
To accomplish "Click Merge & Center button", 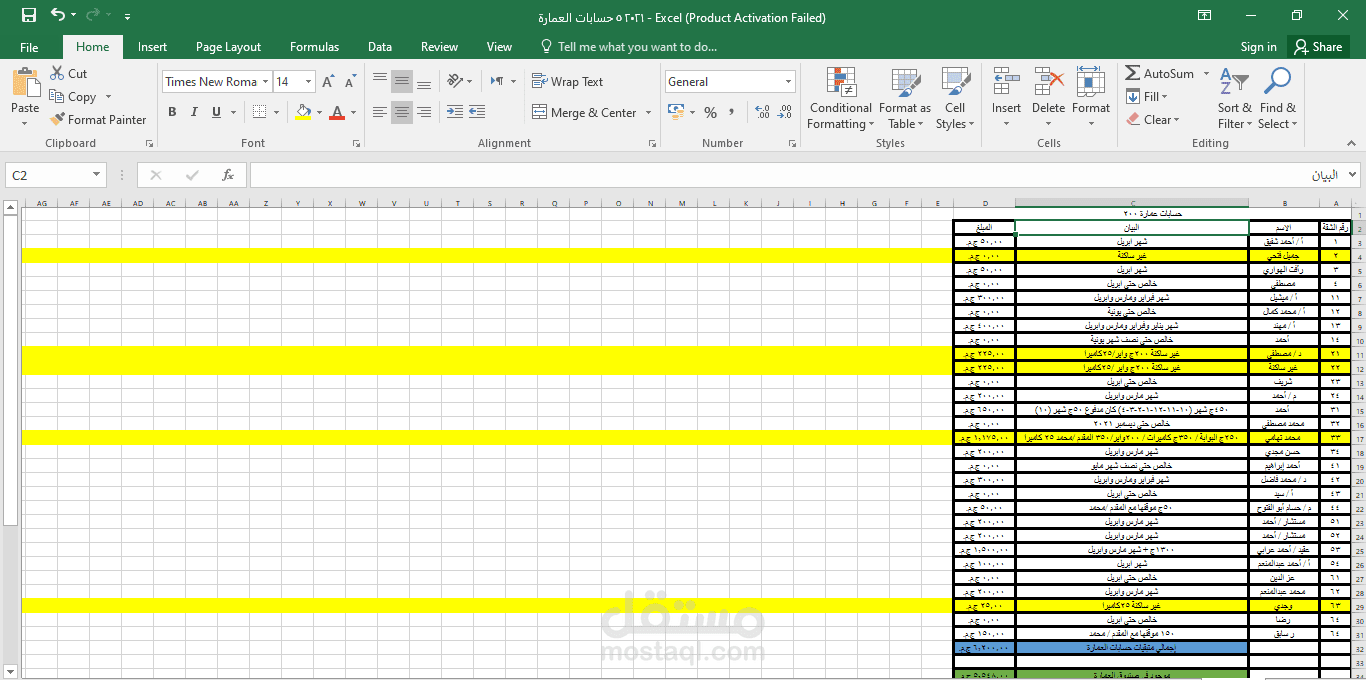I will point(584,113).
